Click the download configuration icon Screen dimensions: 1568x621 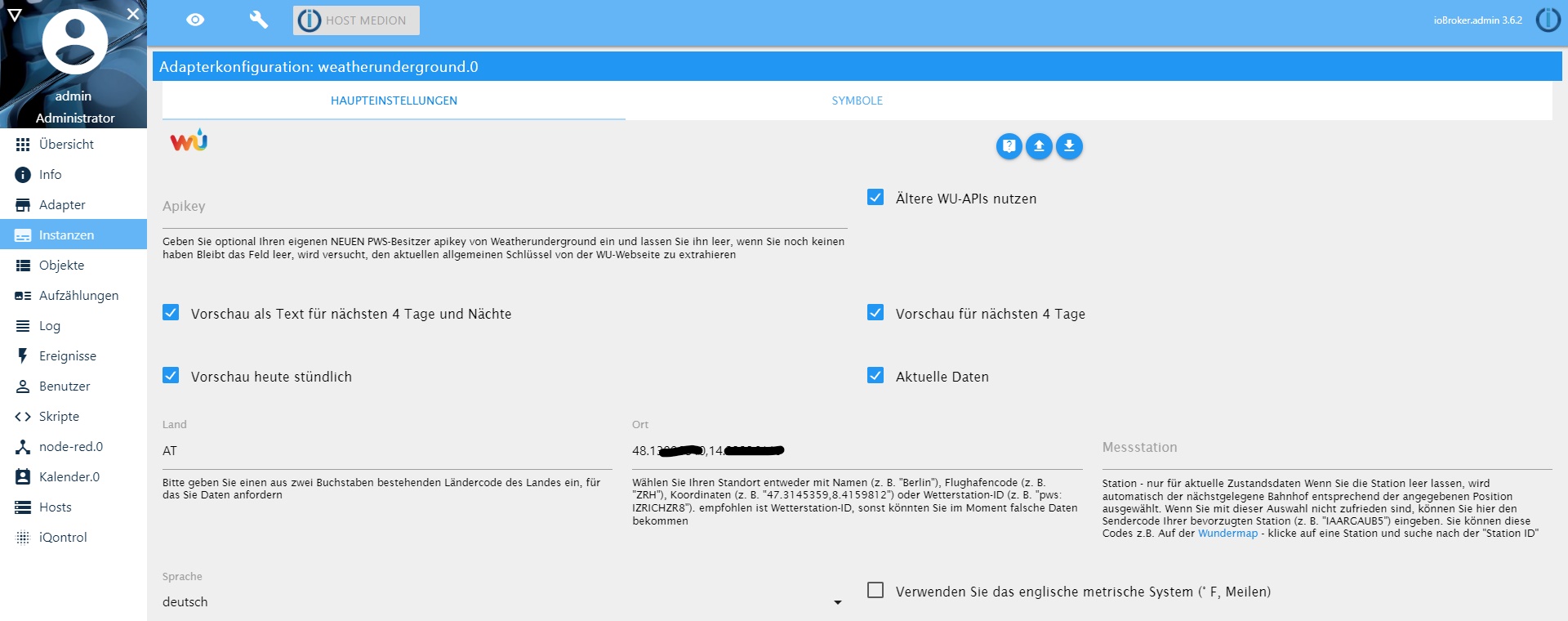[1069, 146]
